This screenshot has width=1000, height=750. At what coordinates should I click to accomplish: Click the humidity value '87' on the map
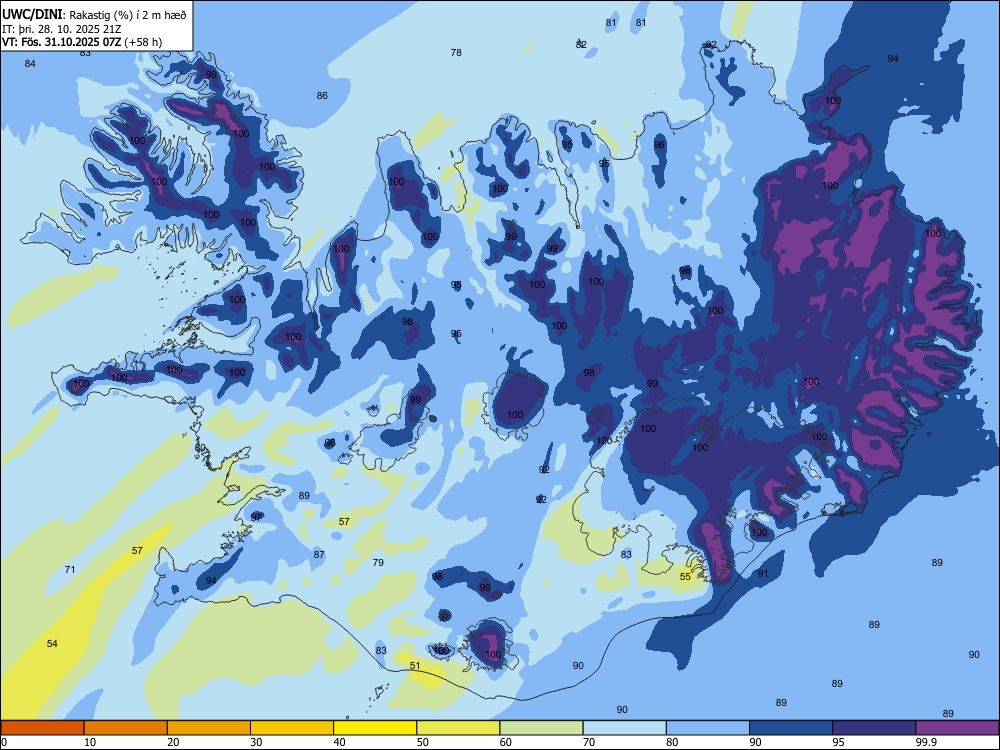[x=319, y=555]
